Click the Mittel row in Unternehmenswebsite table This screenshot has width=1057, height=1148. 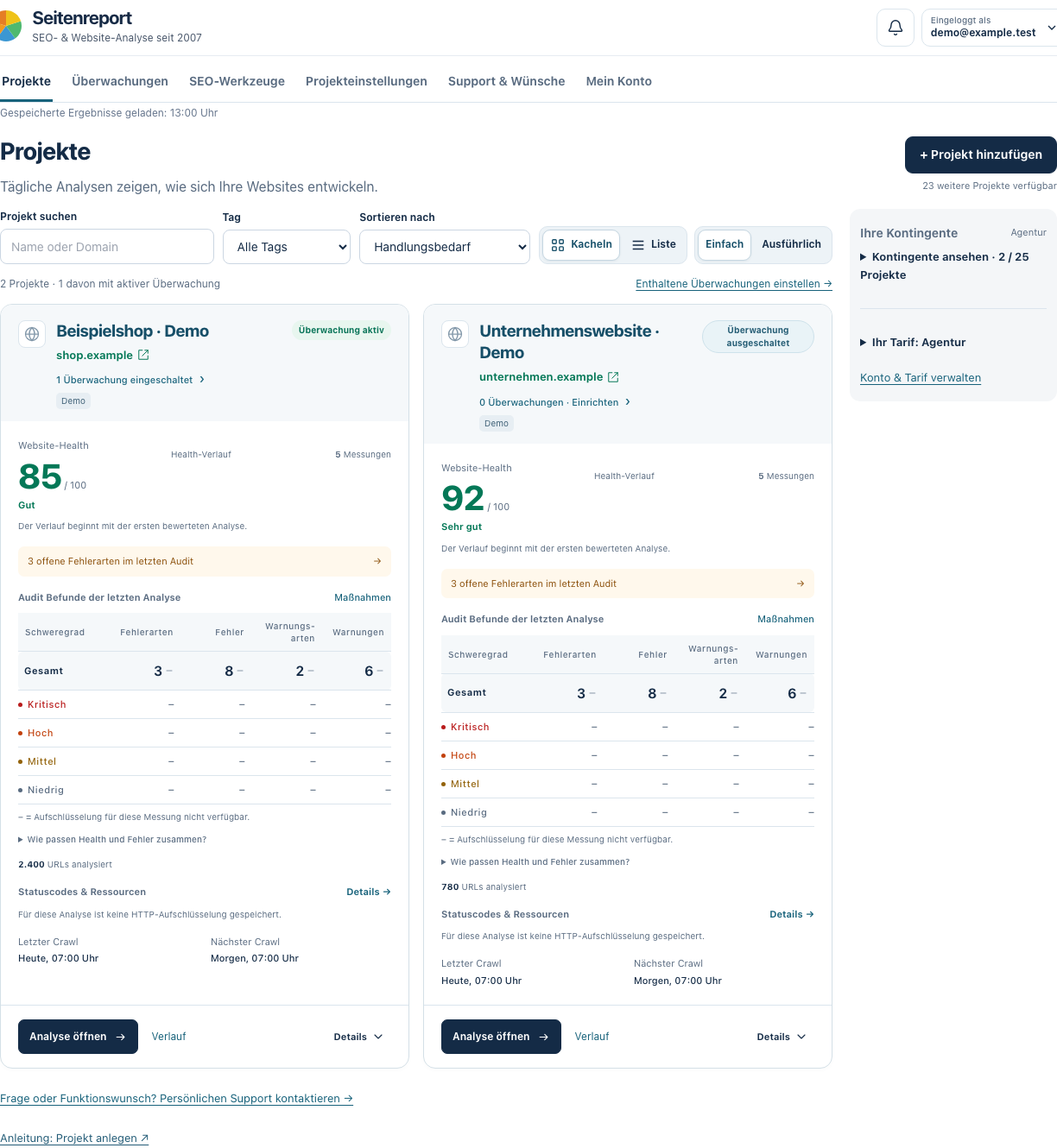(x=628, y=784)
